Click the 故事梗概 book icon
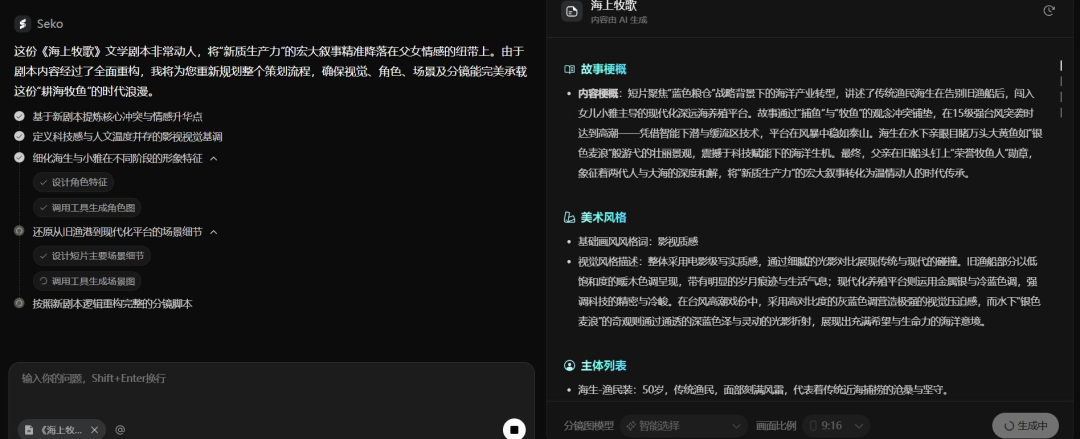1080x439 pixels. click(x=570, y=69)
